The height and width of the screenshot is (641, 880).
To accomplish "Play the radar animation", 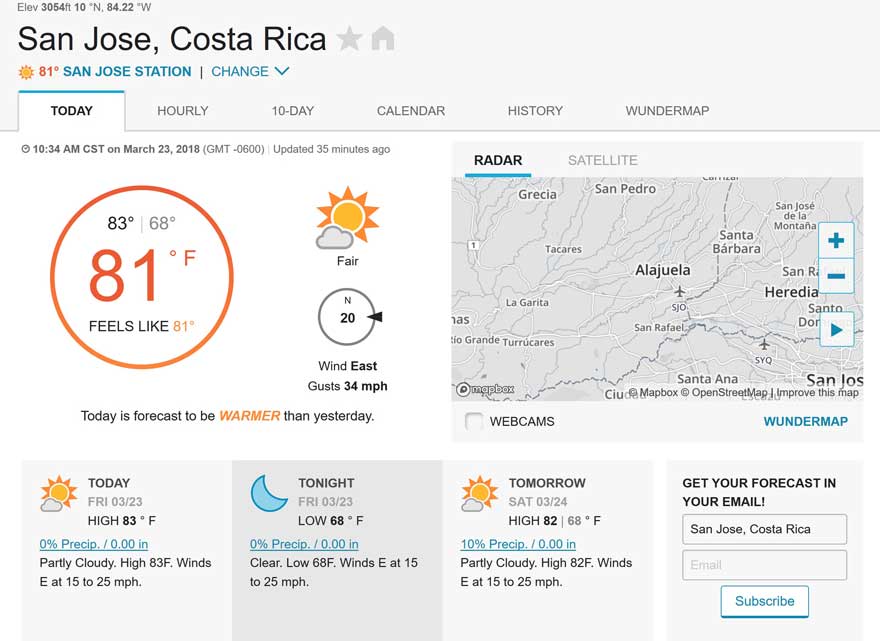I will coord(836,329).
